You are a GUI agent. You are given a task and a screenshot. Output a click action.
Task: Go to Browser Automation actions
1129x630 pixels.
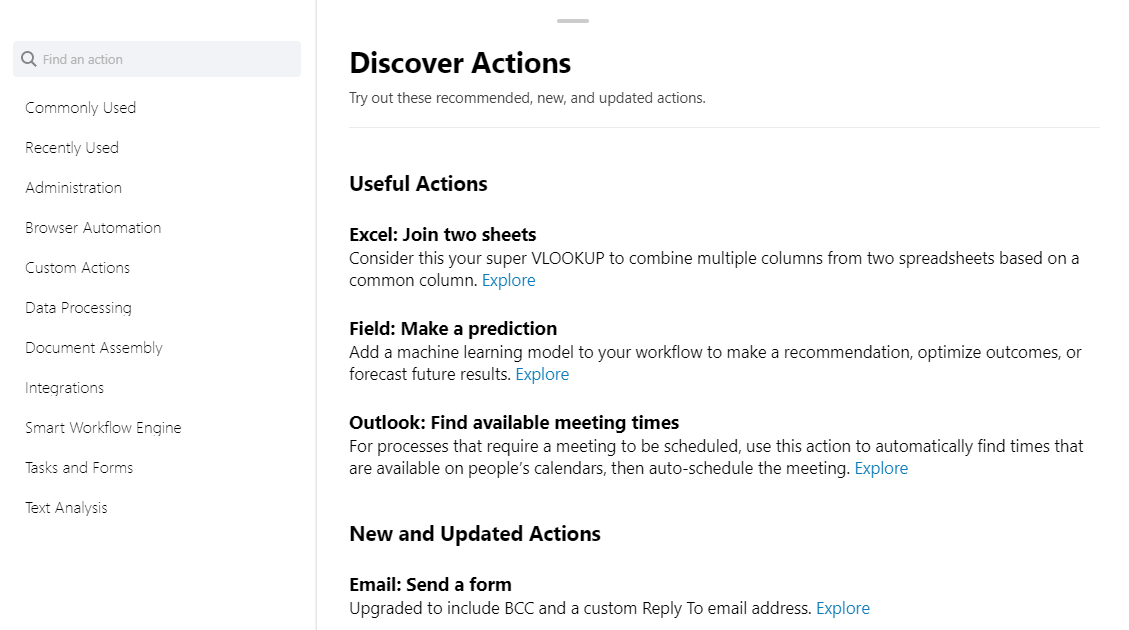click(93, 228)
